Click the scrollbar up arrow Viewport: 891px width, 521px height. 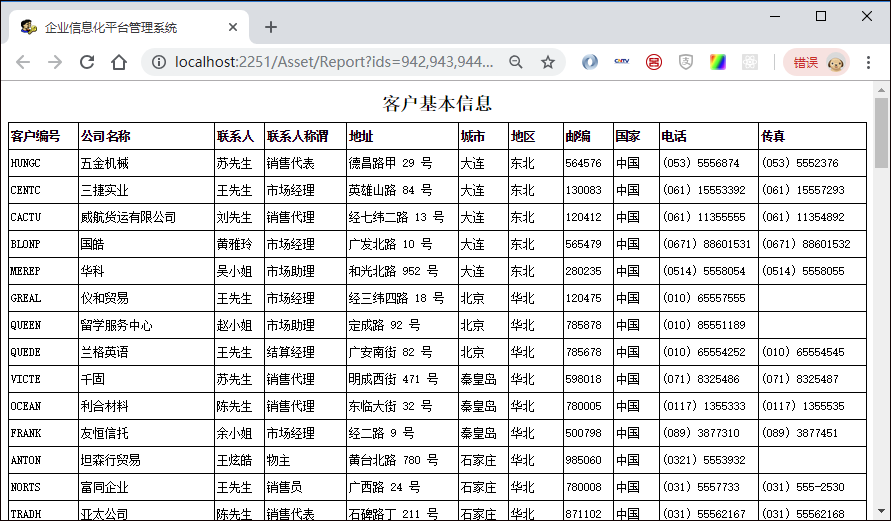pyautogui.click(x=881, y=90)
